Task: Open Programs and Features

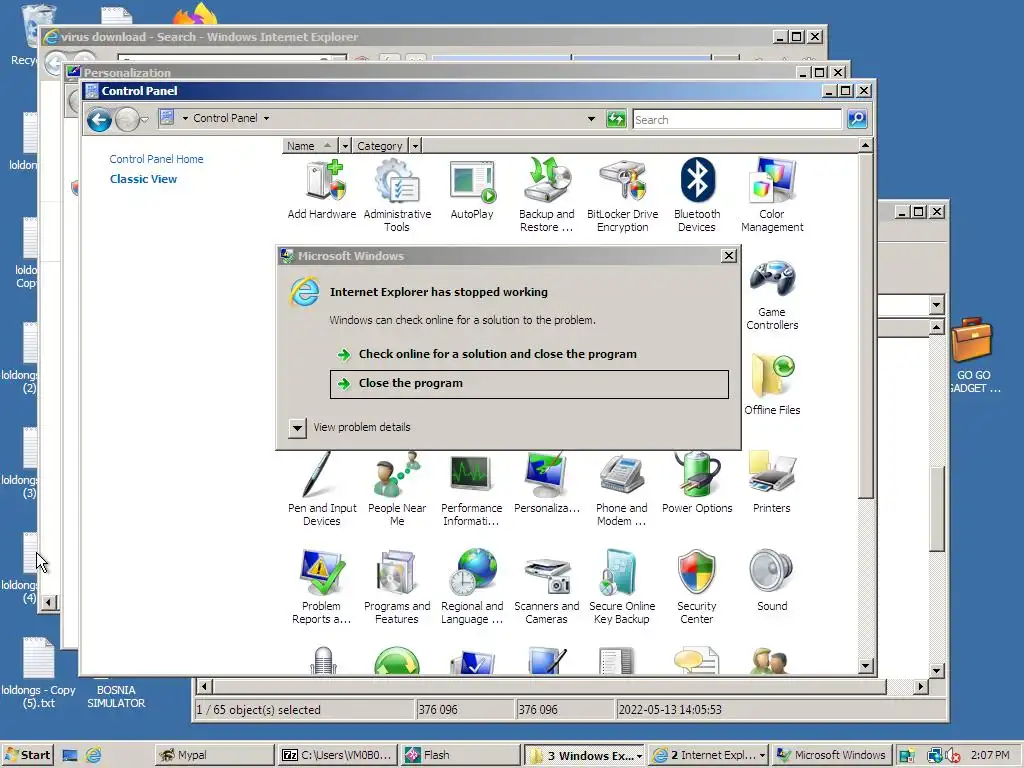Action: click(397, 586)
